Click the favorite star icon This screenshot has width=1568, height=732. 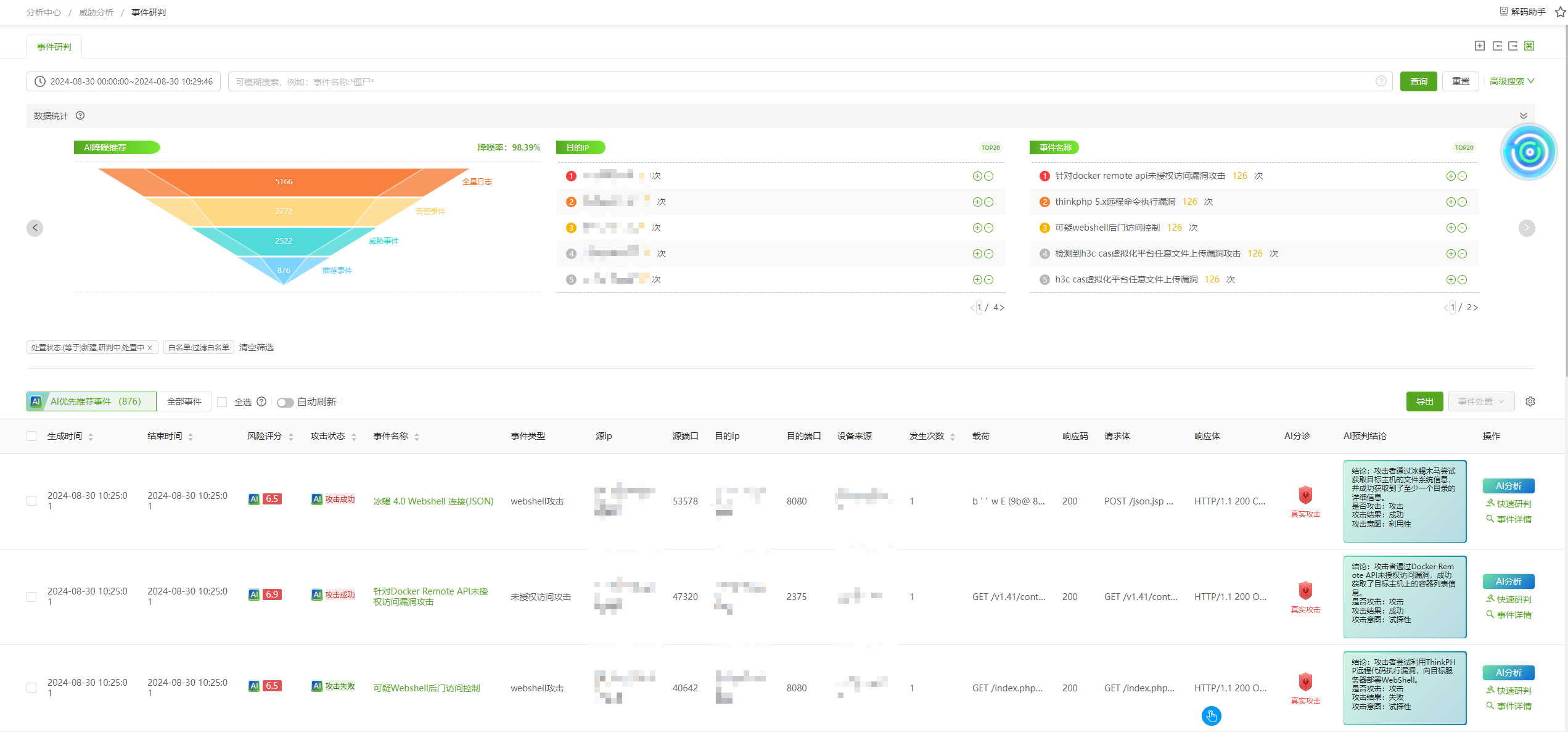1560,12
